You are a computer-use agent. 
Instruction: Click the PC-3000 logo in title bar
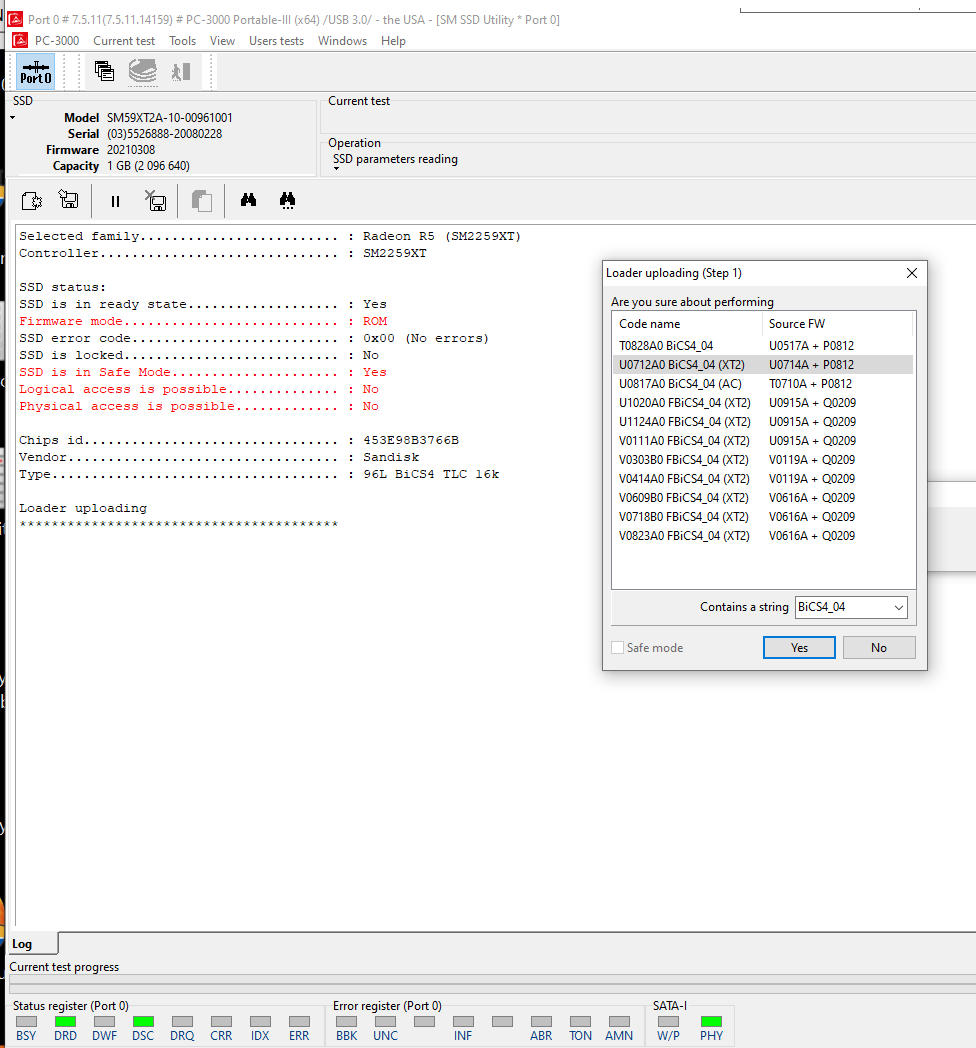pyautogui.click(x=15, y=19)
